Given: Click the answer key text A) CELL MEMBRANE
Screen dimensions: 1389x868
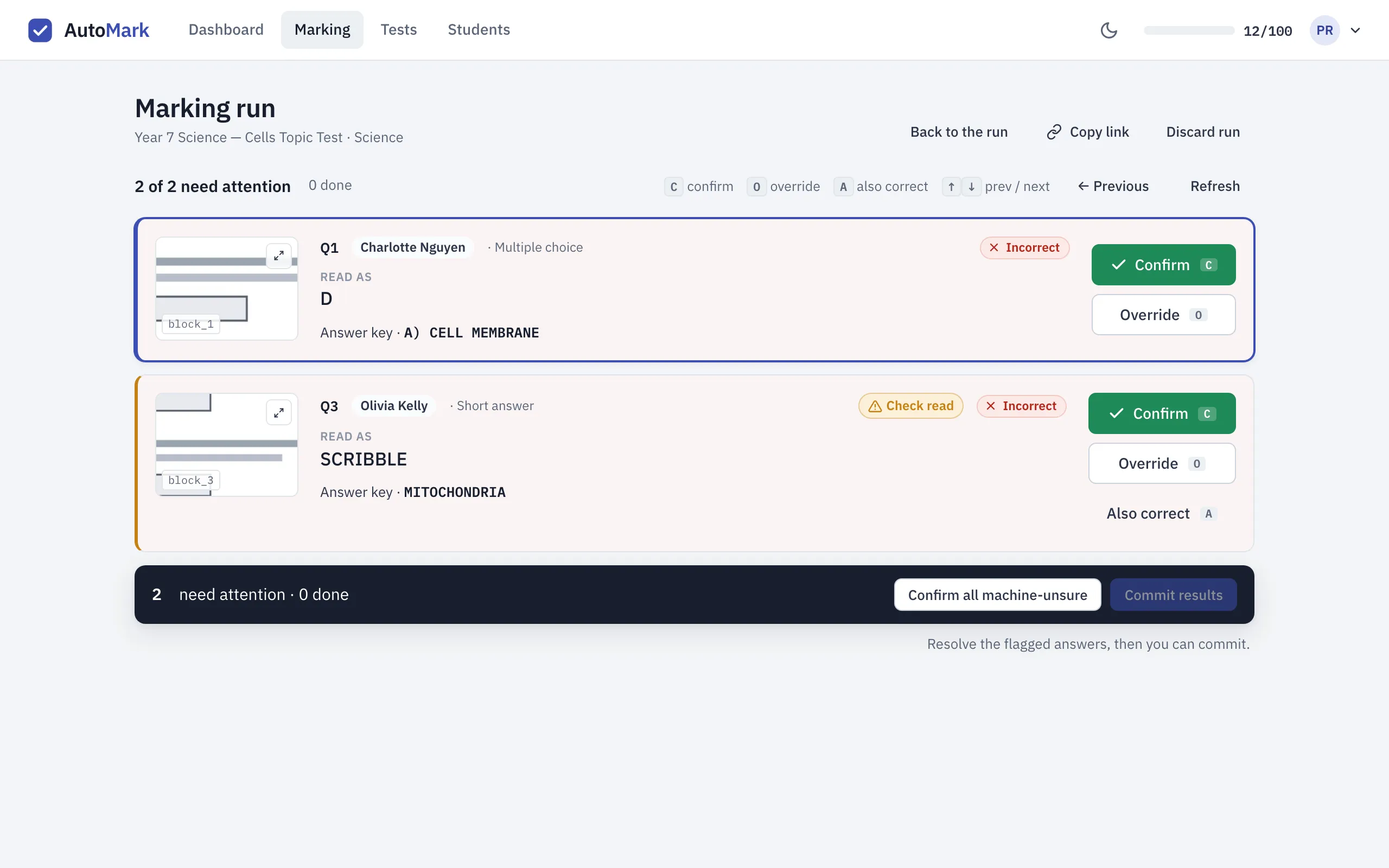Looking at the screenshot, I should tap(471, 333).
